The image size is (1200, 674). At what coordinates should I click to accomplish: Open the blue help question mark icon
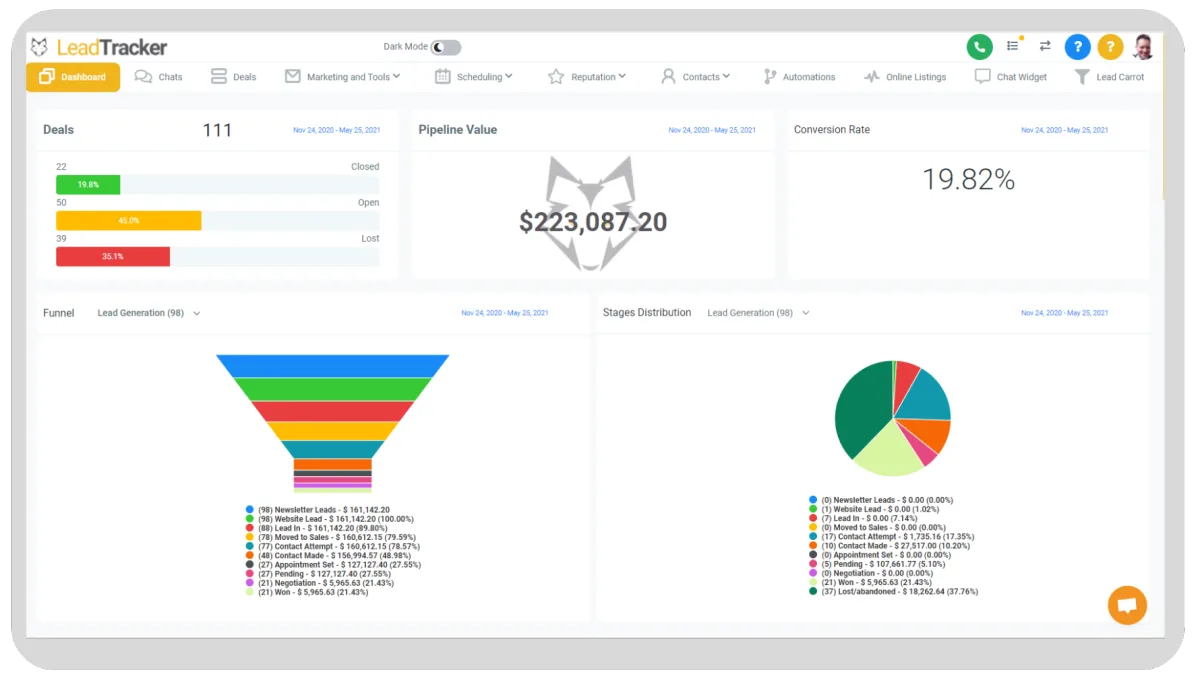tap(1077, 46)
